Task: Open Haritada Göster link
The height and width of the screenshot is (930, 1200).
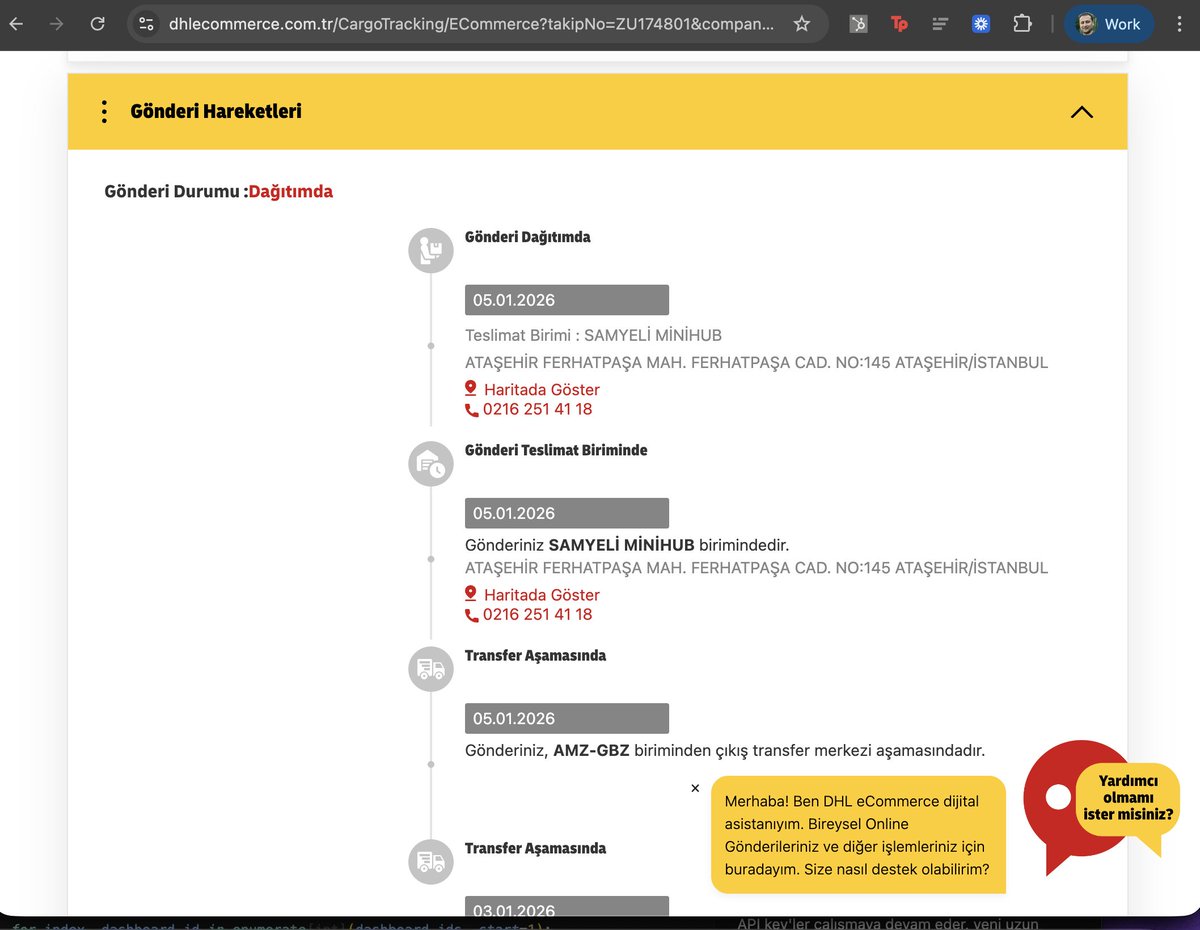Action: click(x=541, y=389)
